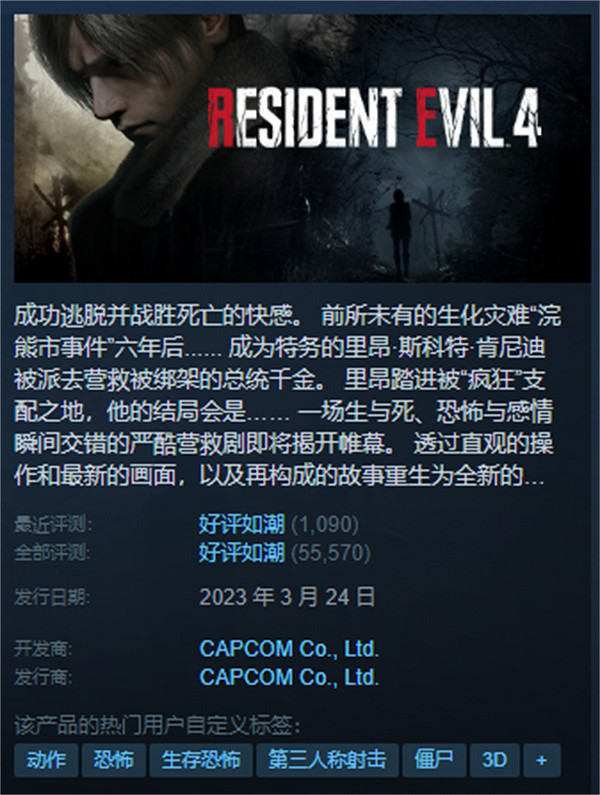The height and width of the screenshot is (795, 600).
Task: Click the game description paragraph
Action: 288,395
